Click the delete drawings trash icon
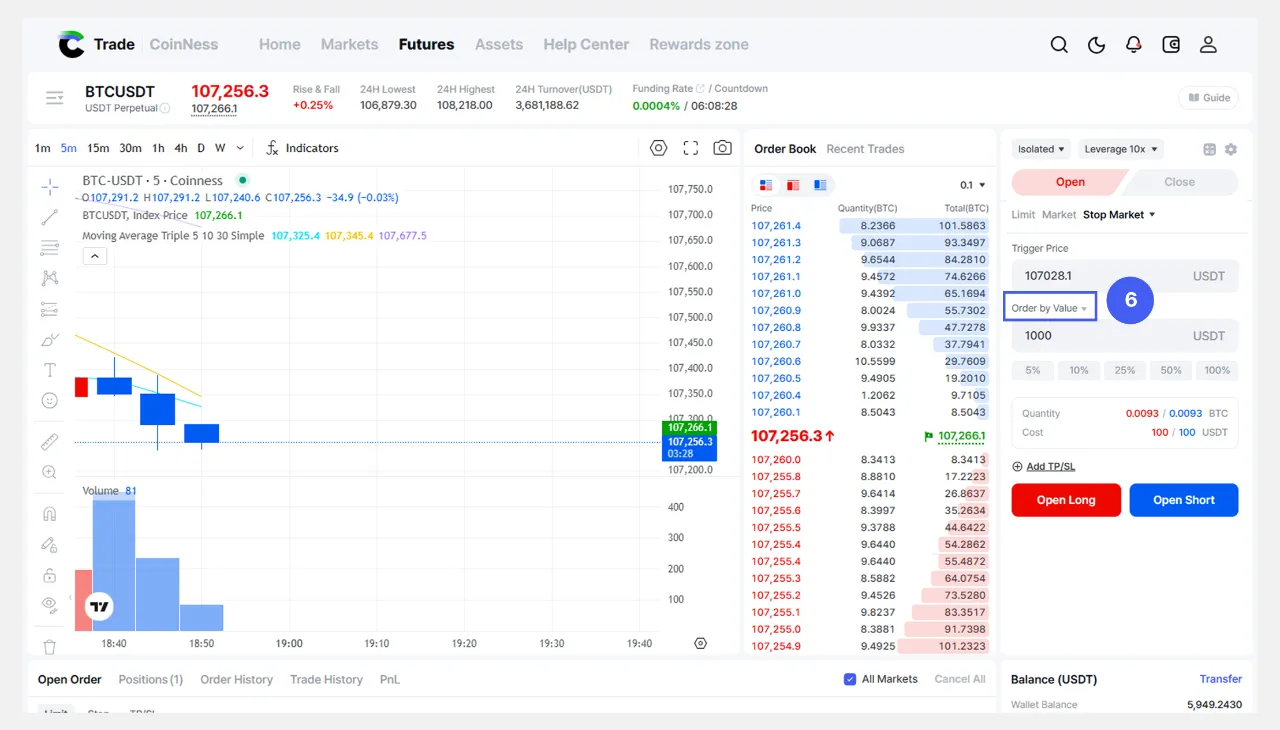Image resolution: width=1280 pixels, height=730 pixels. pyautogui.click(x=50, y=647)
